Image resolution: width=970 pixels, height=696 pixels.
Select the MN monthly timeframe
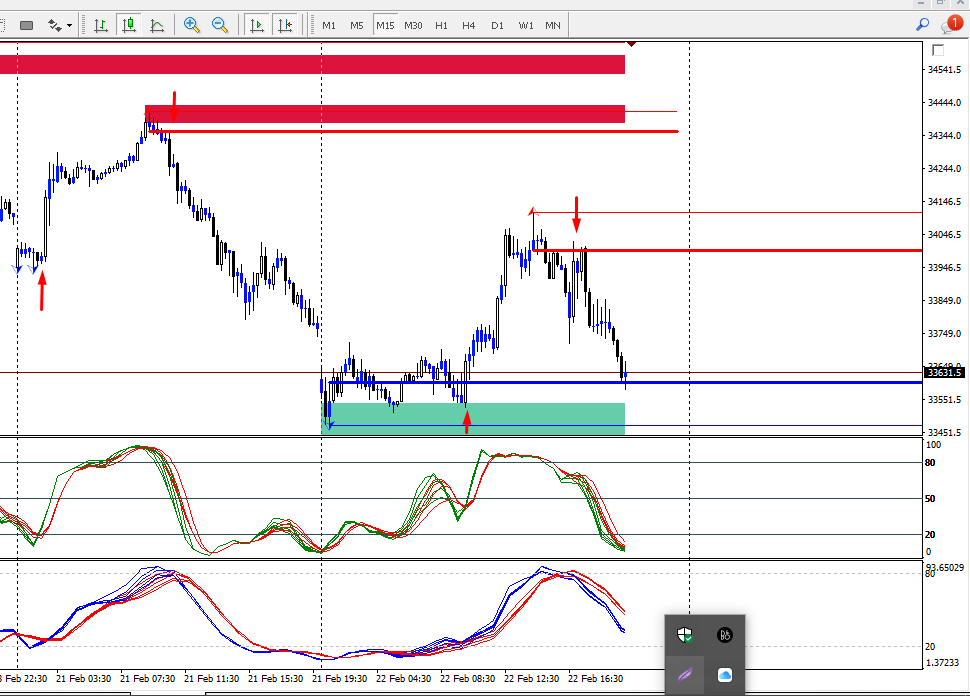552,25
